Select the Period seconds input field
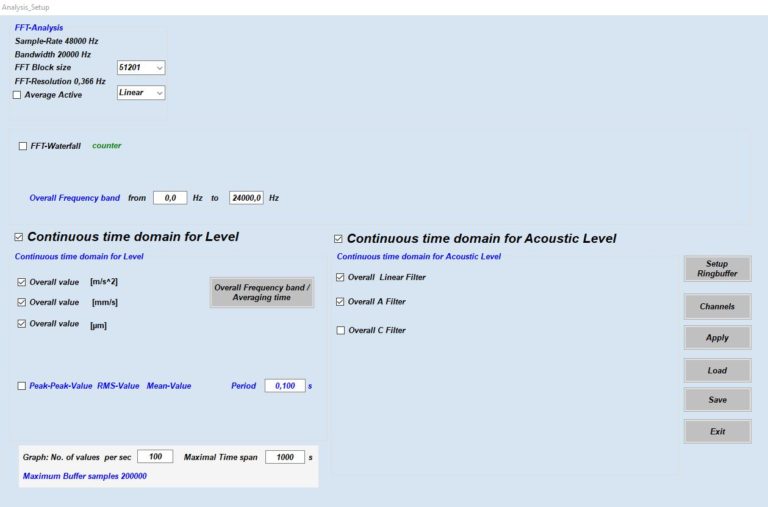Screen dimensions: 768x507 coord(284,386)
